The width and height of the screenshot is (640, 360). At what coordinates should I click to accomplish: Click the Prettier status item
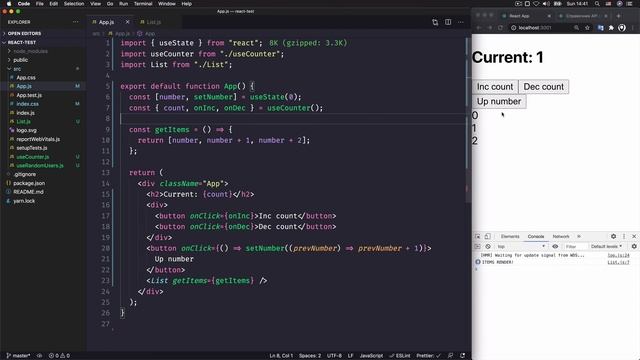(428, 356)
